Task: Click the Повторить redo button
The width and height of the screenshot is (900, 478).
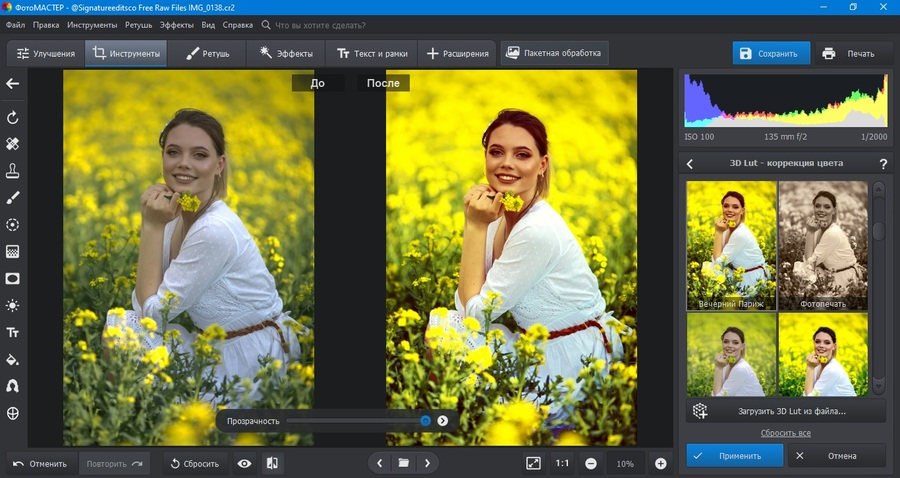Action: (114, 464)
